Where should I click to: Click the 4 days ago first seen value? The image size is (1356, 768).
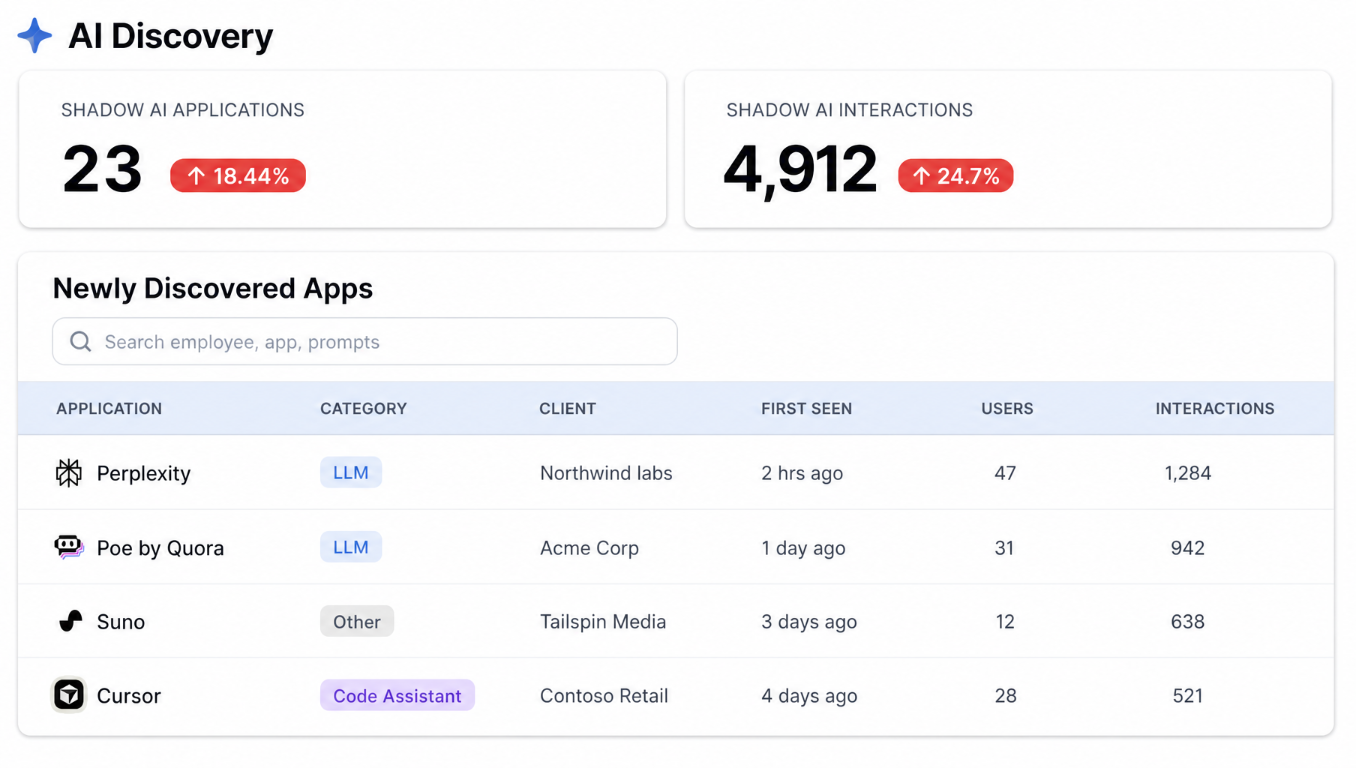click(809, 696)
